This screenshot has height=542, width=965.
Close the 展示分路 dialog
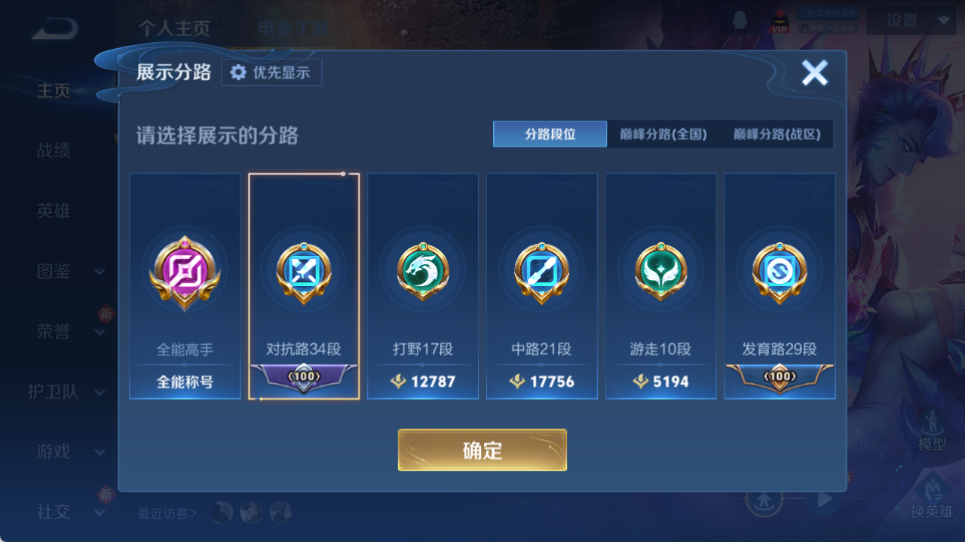[x=814, y=73]
